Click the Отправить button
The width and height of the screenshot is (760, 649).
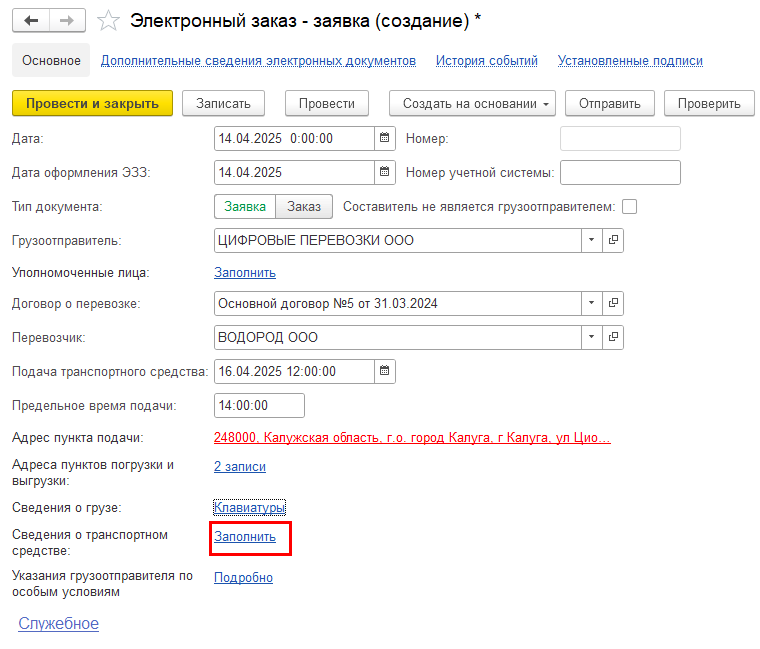click(x=610, y=103)
